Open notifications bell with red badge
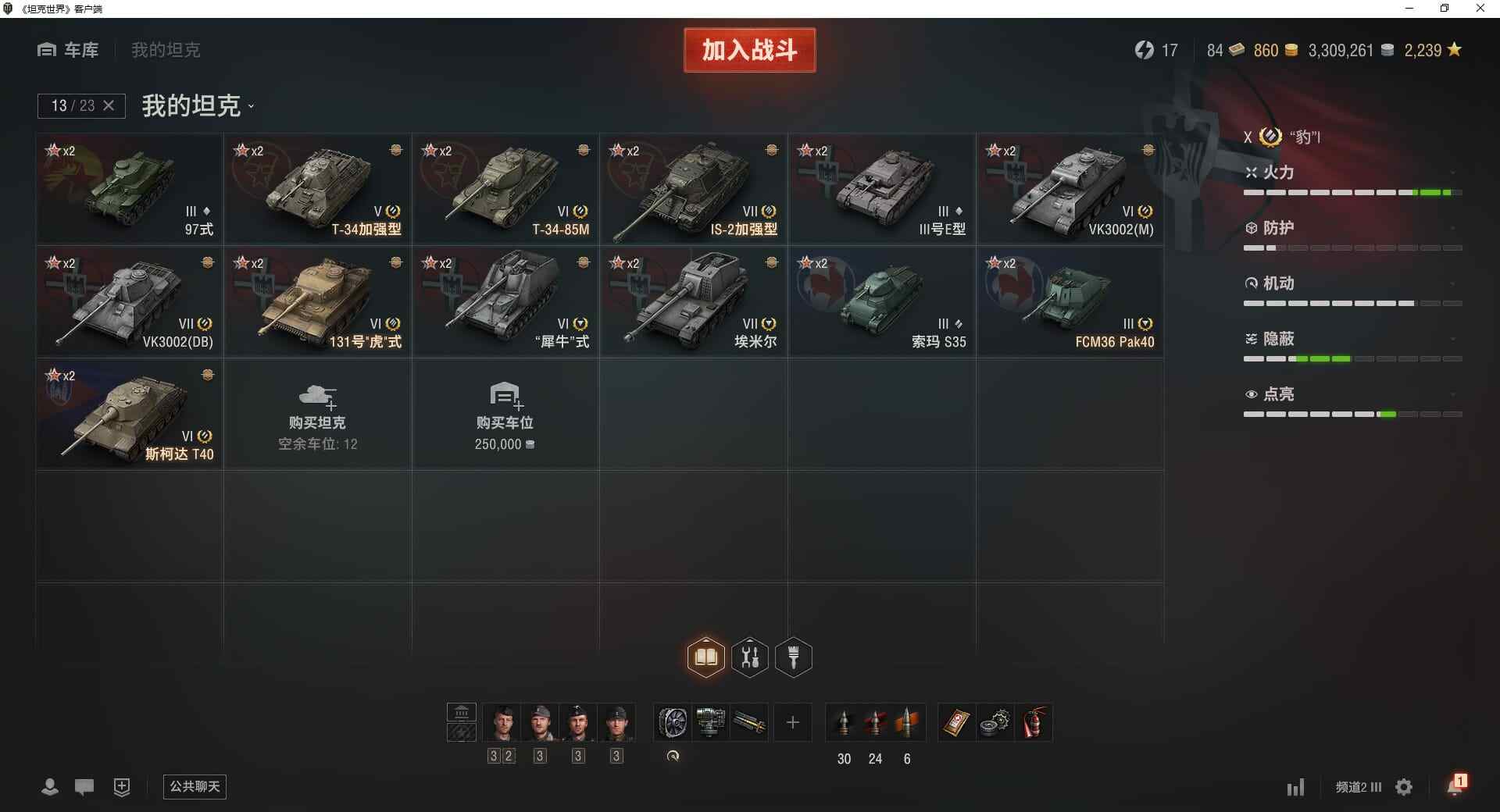The height and width of the screenshot is (812, 1500). coord(1456,785)
